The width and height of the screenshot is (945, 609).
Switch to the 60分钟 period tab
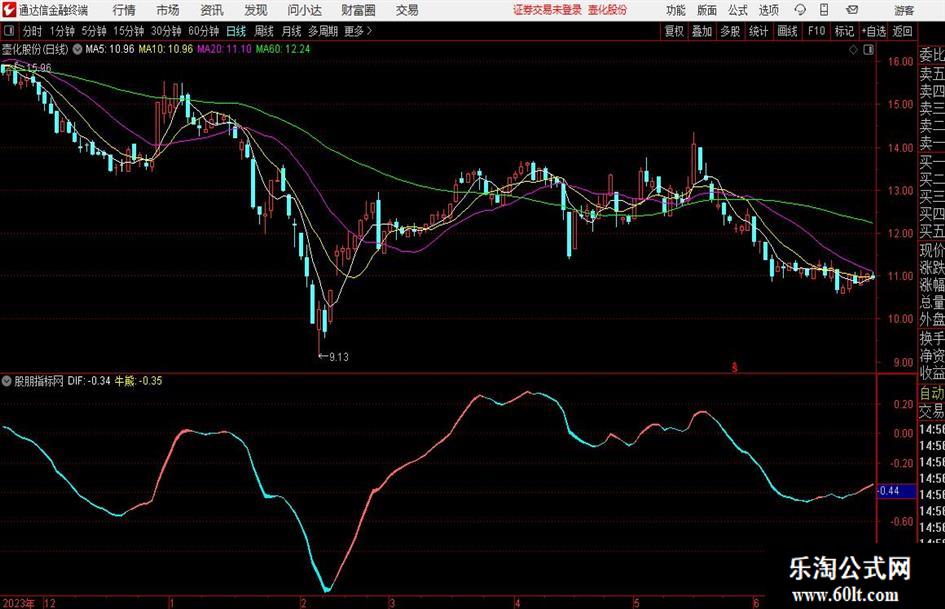pos(204,31)
